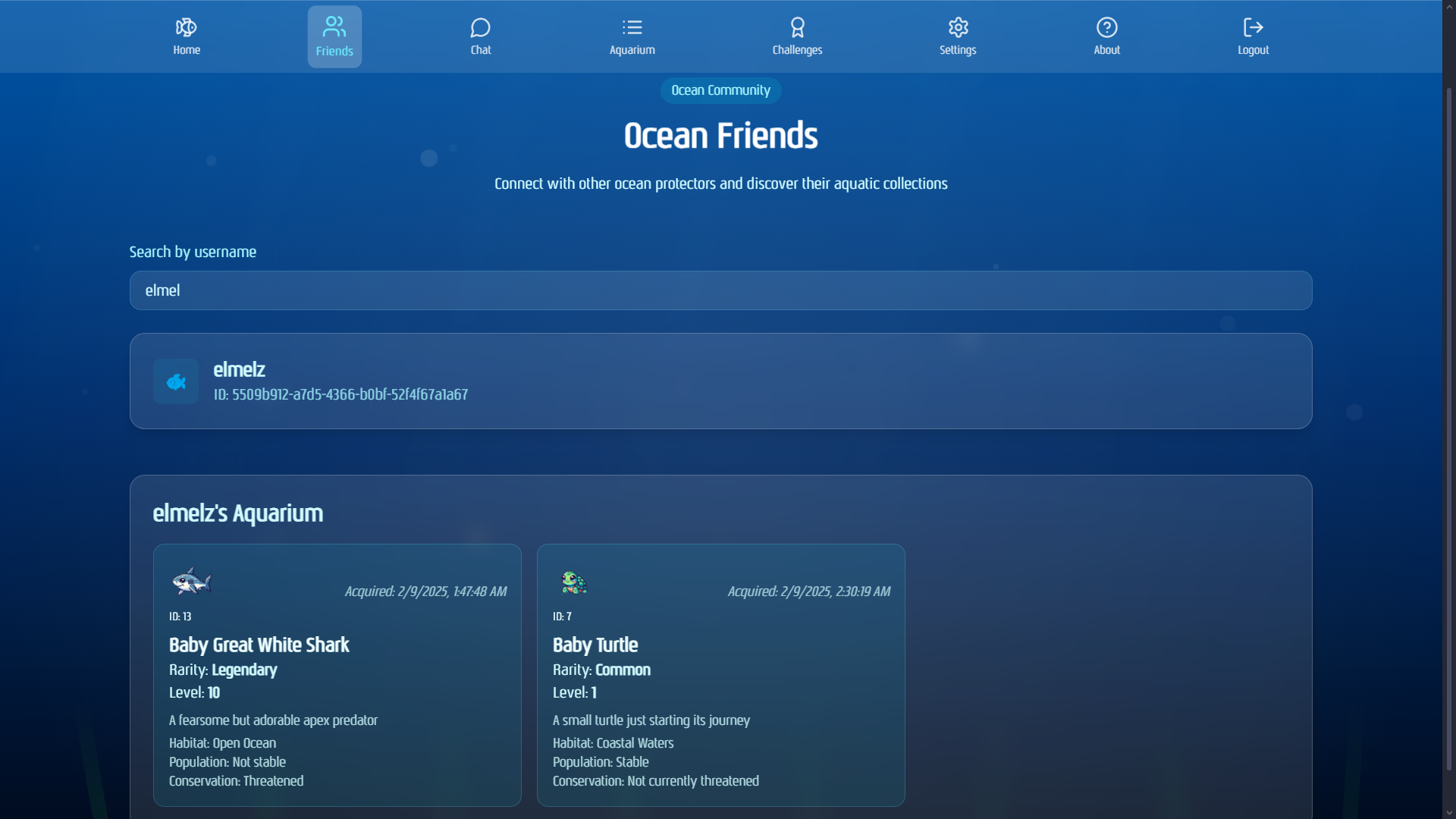Click the Baby Turtle sprite image
The image size is (1456, 819).
tap(574, 582)
